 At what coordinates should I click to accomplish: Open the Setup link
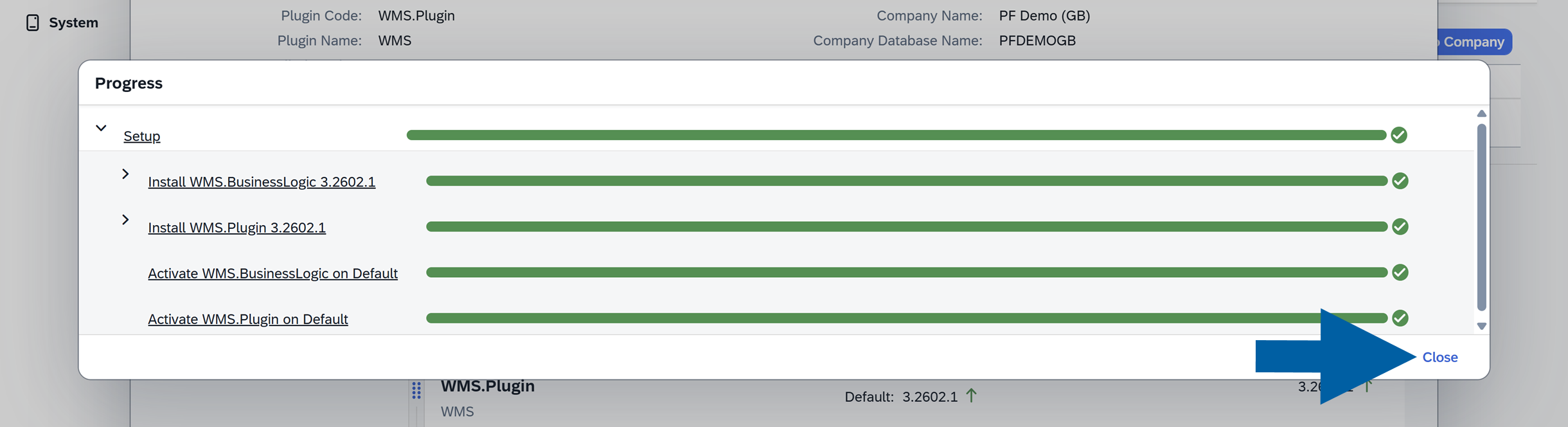tap(141, 136)
